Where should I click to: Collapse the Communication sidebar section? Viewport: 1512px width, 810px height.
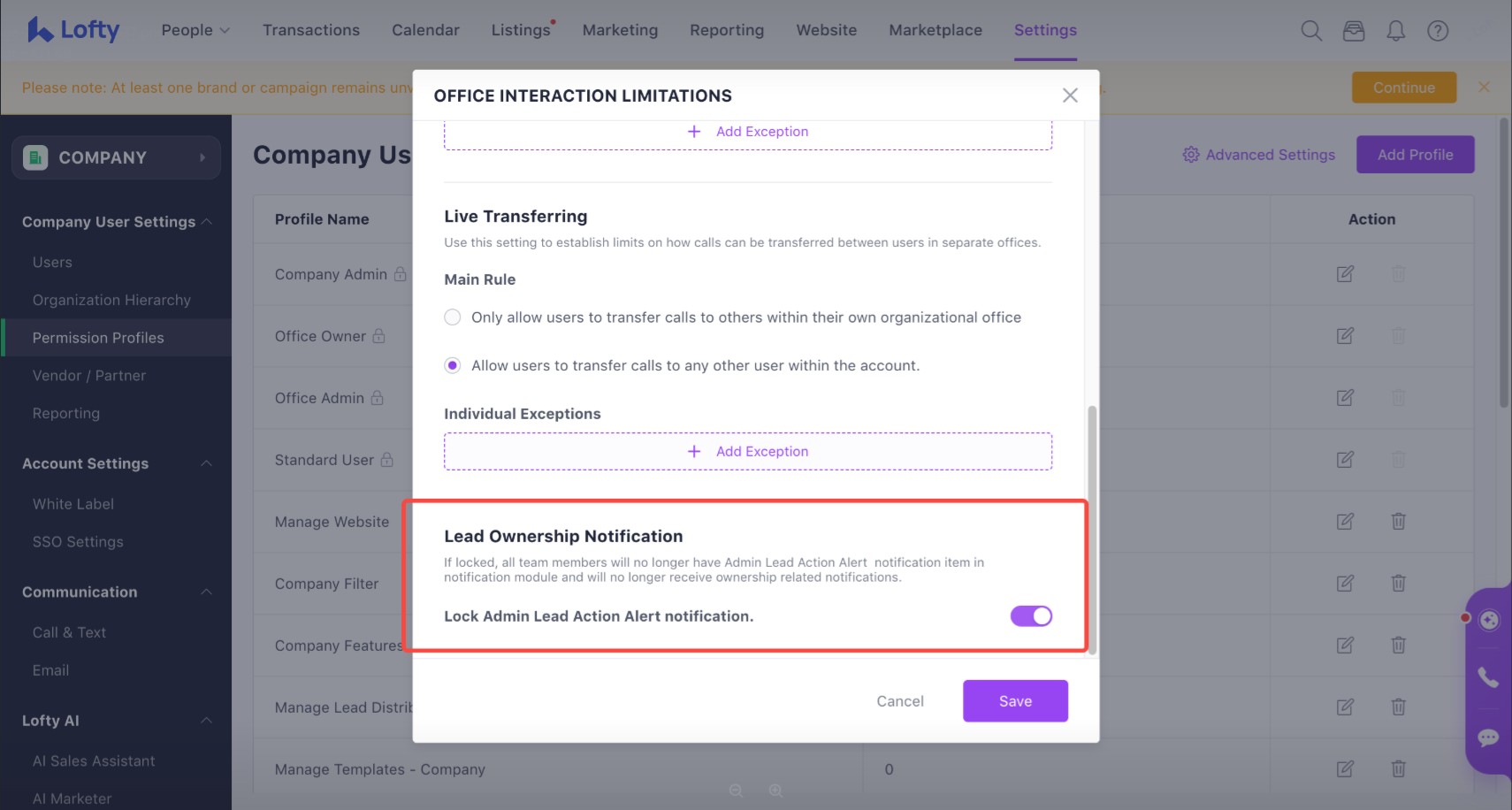[x=206, y=592]
